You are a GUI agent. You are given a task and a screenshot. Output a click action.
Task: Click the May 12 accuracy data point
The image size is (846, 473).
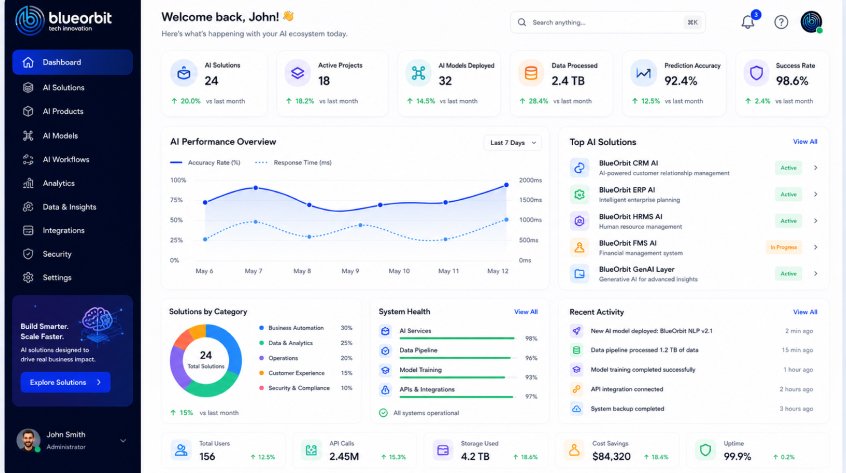[506, 185]
